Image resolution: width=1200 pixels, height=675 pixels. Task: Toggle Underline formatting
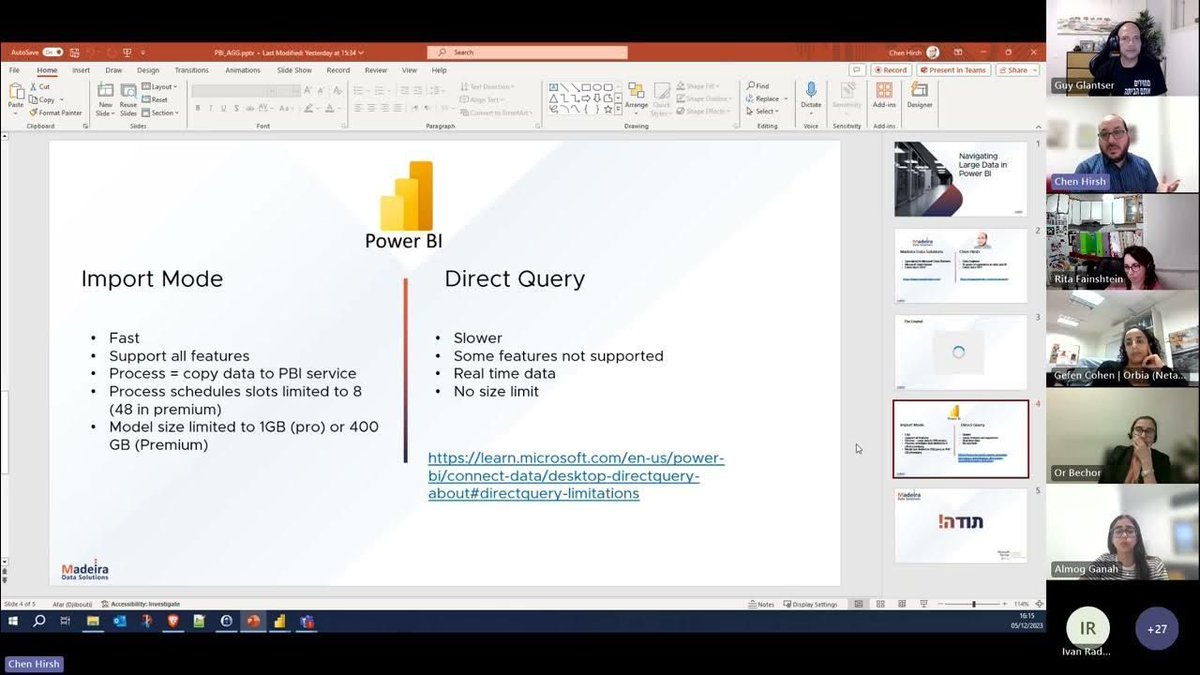[225, 108]
